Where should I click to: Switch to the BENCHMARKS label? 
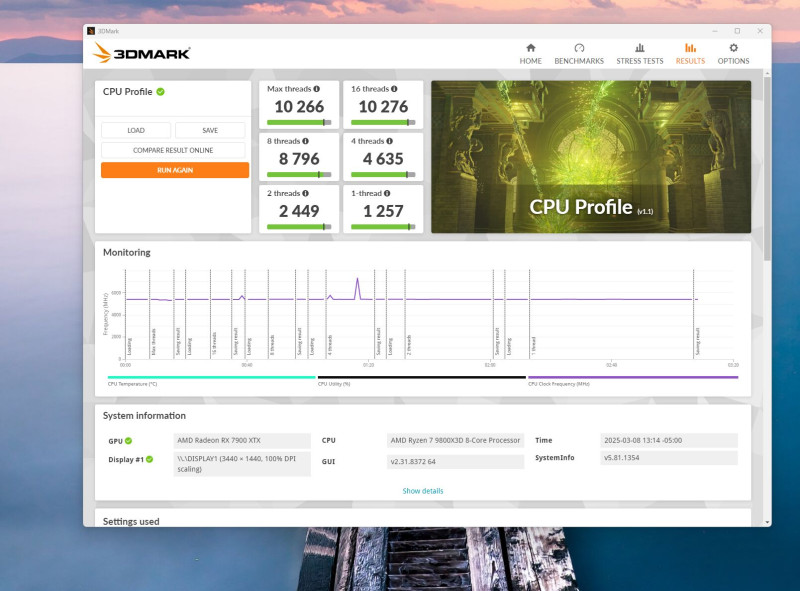point(579,61)
